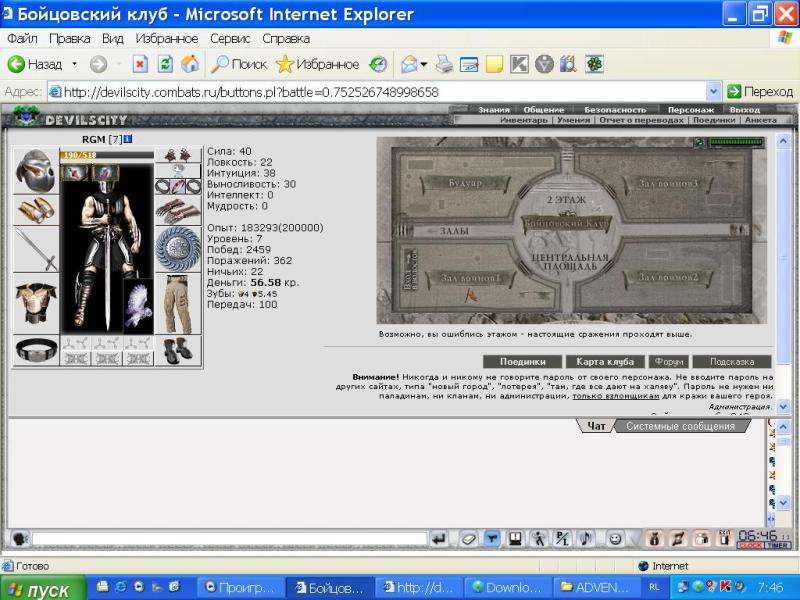Click the boots item
The image size is (800, 600).
point(178,350)
